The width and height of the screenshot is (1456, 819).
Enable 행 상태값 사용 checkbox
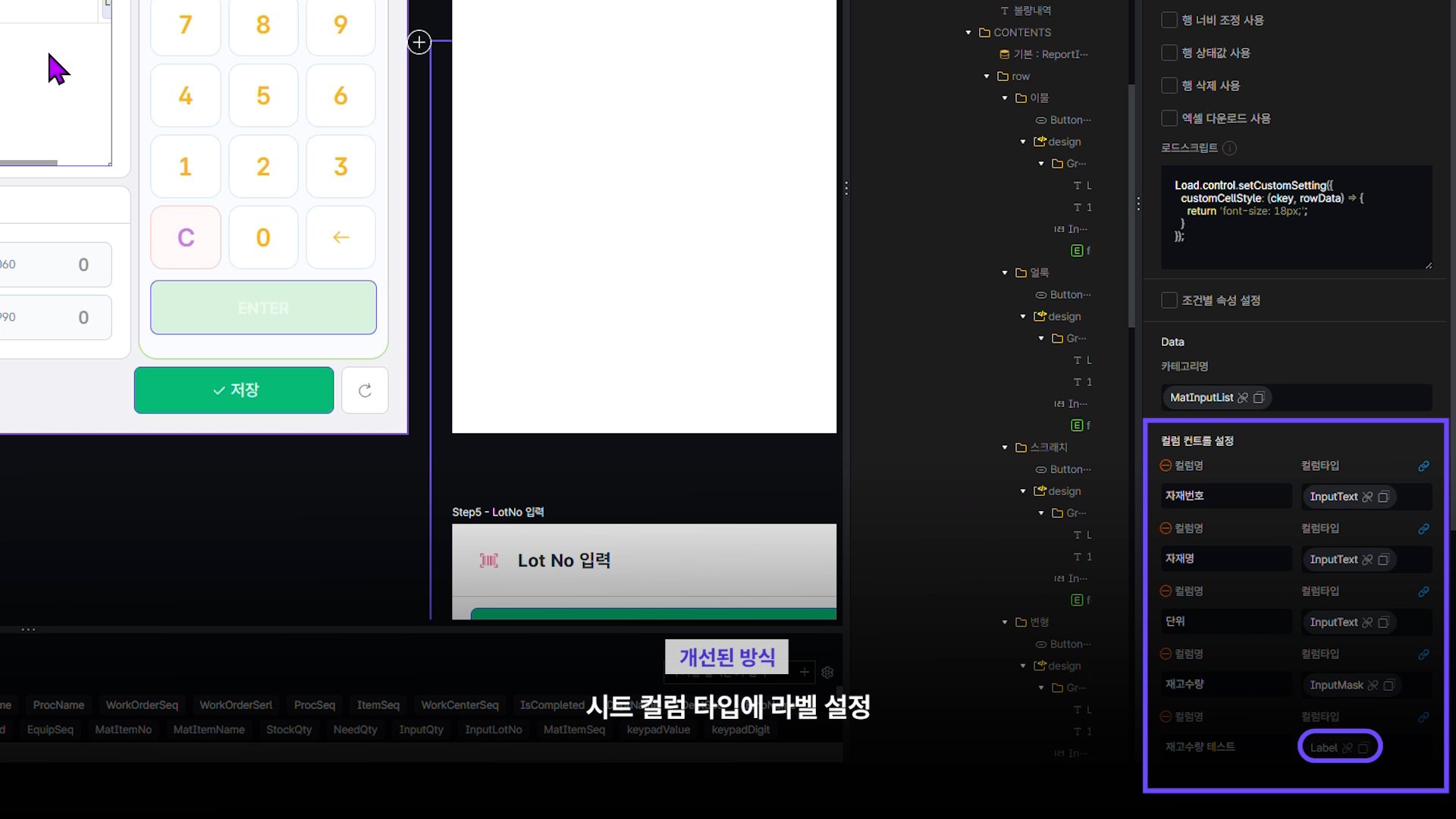[x=1169, y=53]
